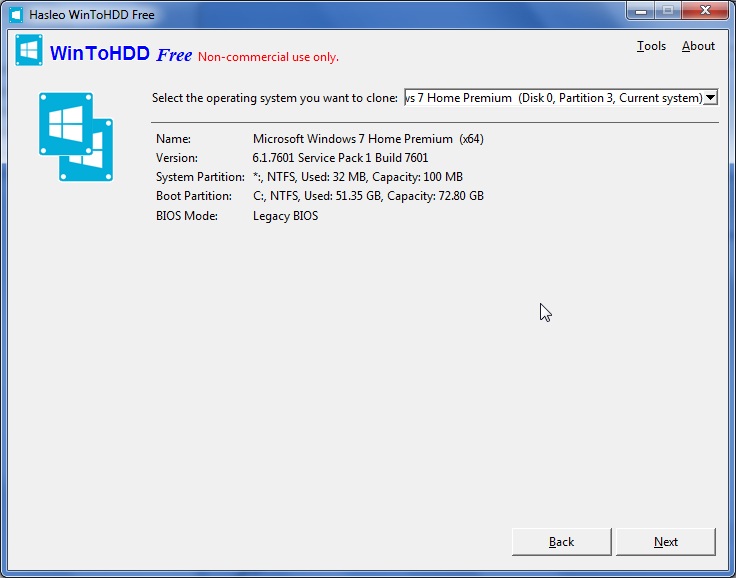Open the Tools menu

pos(651,46)
